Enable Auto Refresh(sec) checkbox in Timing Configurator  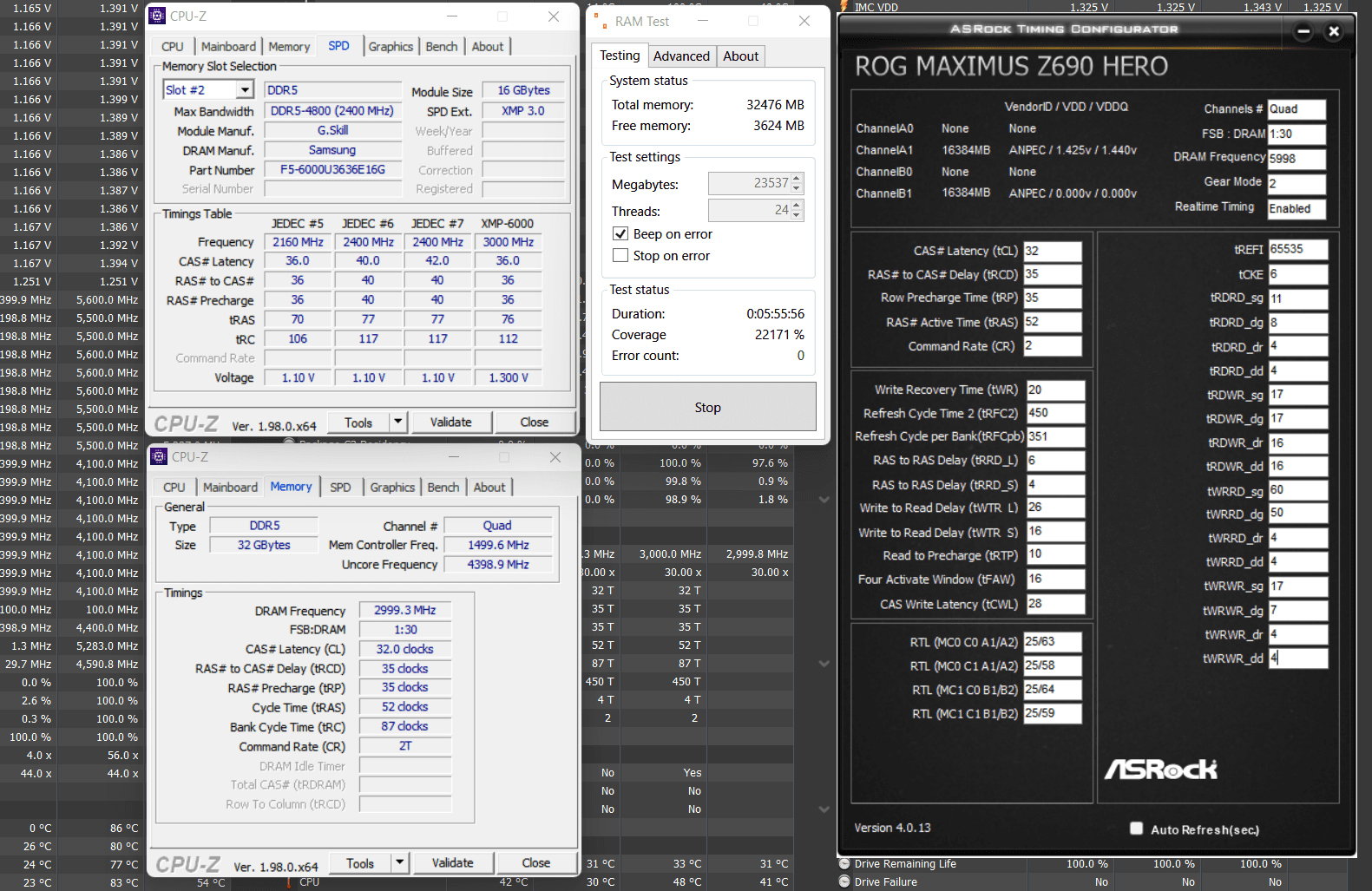click(1136, 829)
